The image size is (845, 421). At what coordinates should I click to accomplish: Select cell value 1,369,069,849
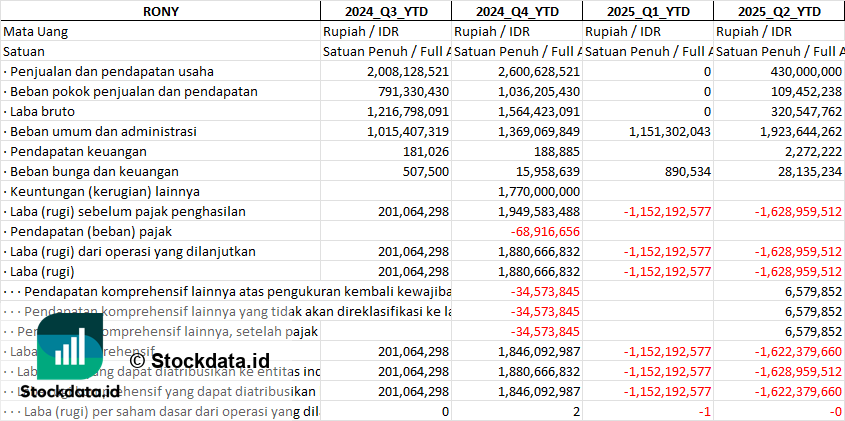(x=539, y=132)
